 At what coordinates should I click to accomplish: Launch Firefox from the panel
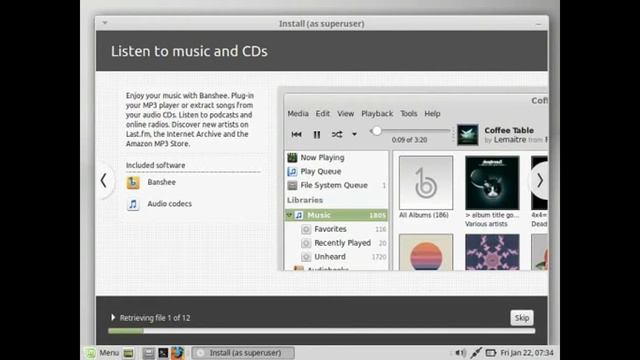pos(178,353)
